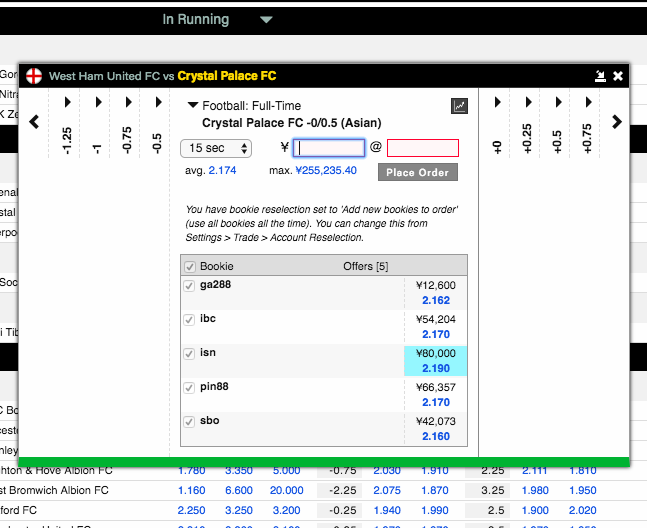647x528 pixels.
Task: Click odds 2.075 in the -2.25 handicap row
Action: 387,490
